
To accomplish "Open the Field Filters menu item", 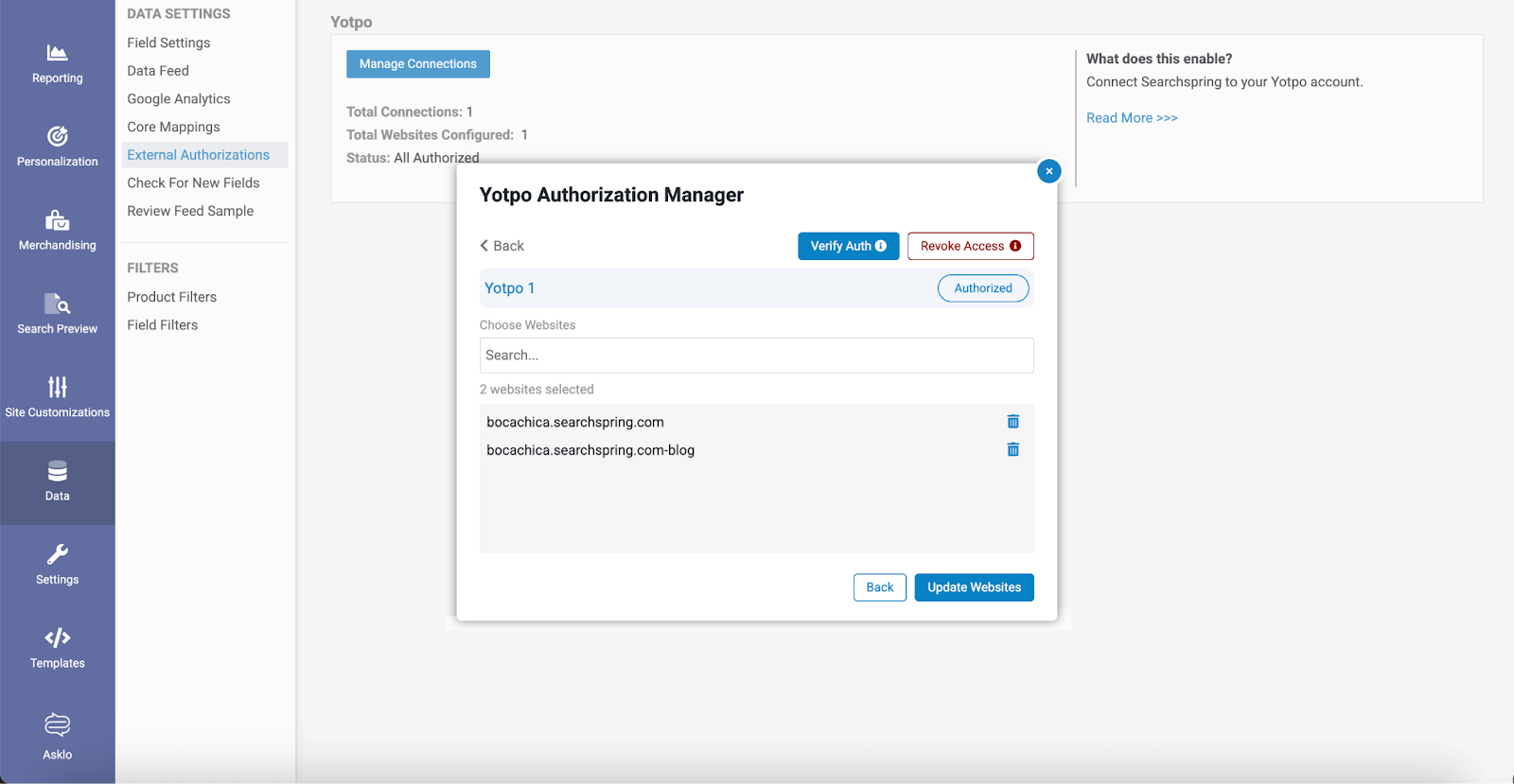I will point(163,324).
